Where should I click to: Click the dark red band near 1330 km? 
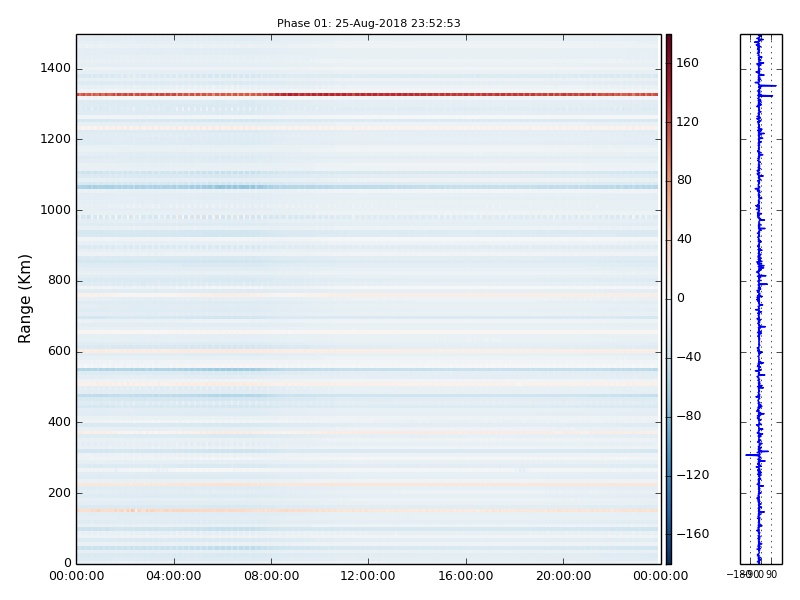click(x=367, y=94)
